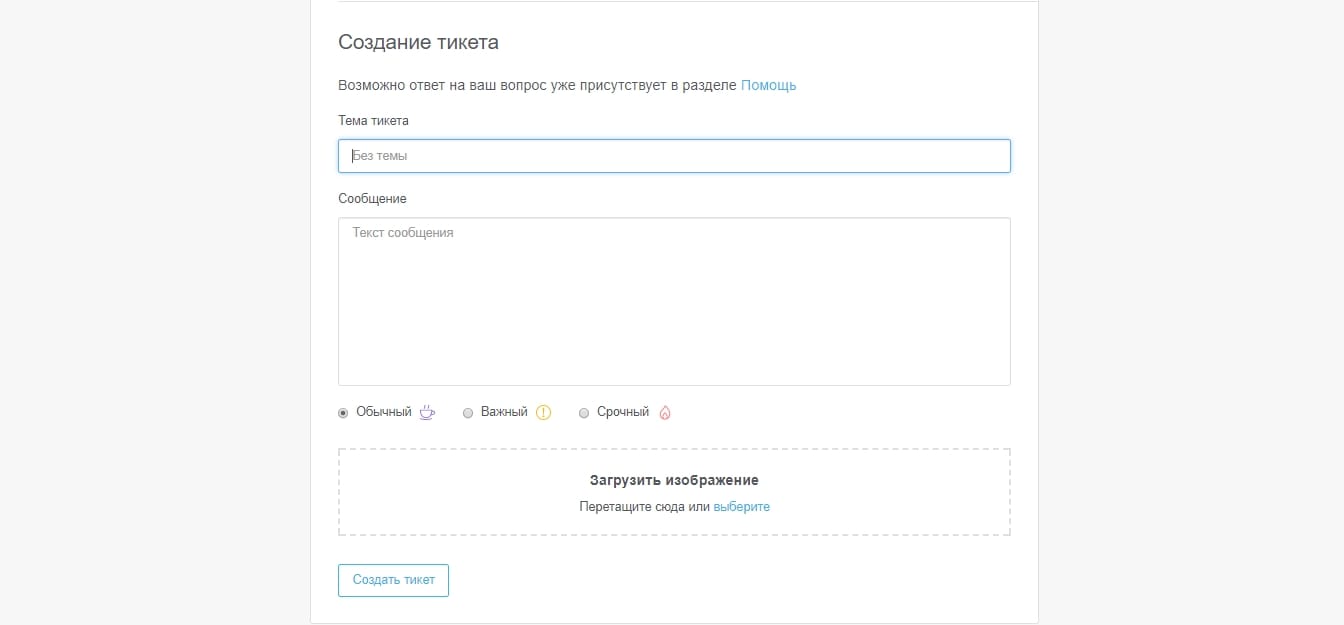Click the yellow exclamation icon next to Важный
Screen dimensions: 1344x625
click(x=543, y=412)
